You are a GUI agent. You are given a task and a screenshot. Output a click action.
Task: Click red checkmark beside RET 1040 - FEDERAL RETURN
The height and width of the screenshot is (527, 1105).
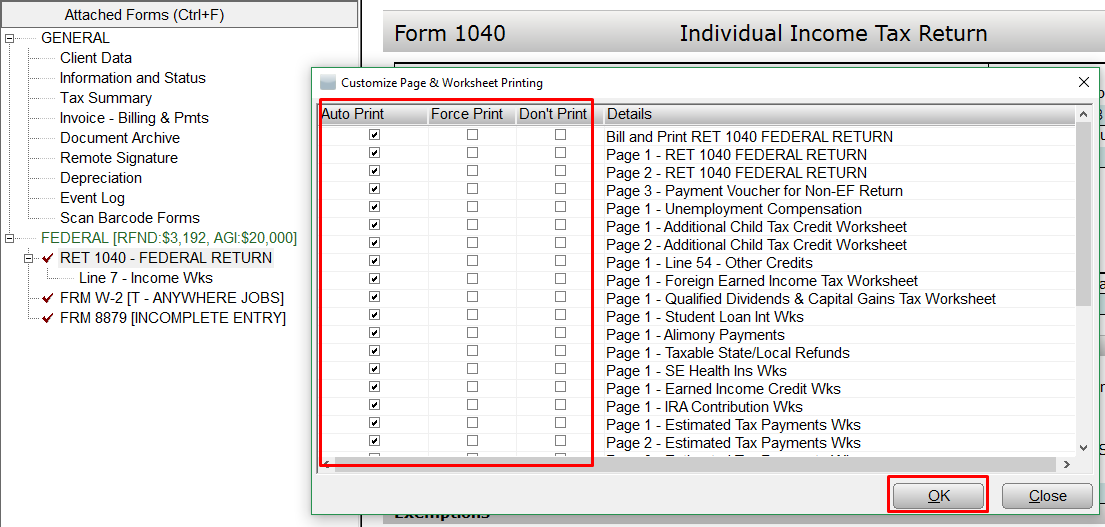tap(48, 258)
